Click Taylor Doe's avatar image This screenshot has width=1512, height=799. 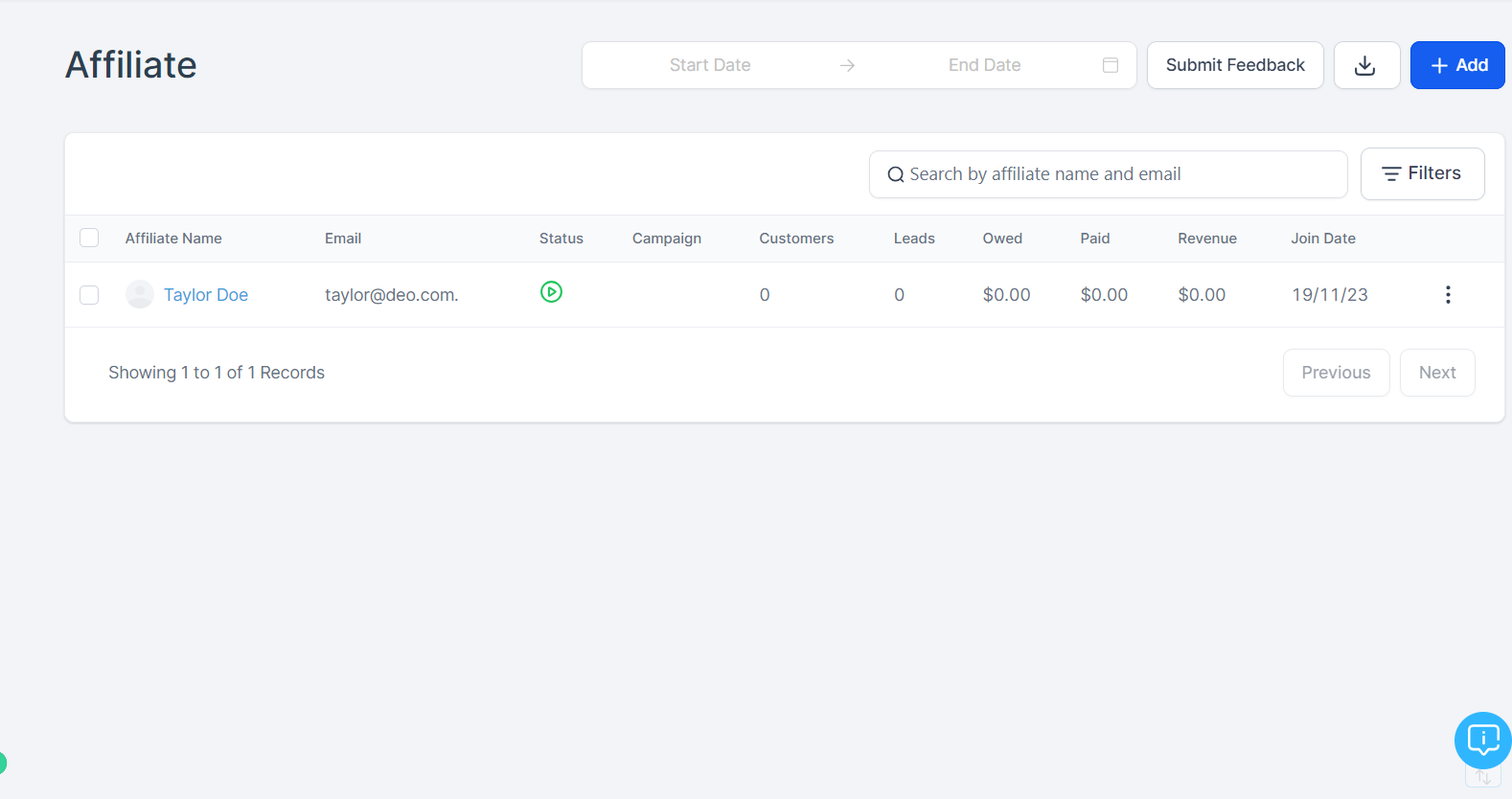(140, 294)
